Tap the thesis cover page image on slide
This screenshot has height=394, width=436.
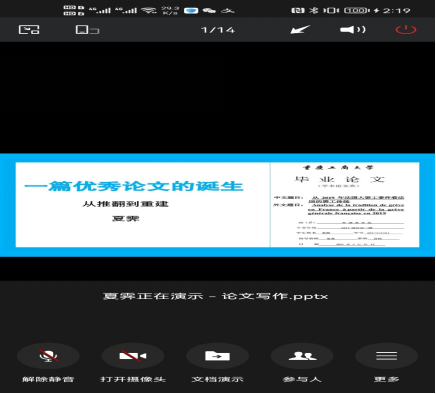pyautogui.click(x=345, y=205)
